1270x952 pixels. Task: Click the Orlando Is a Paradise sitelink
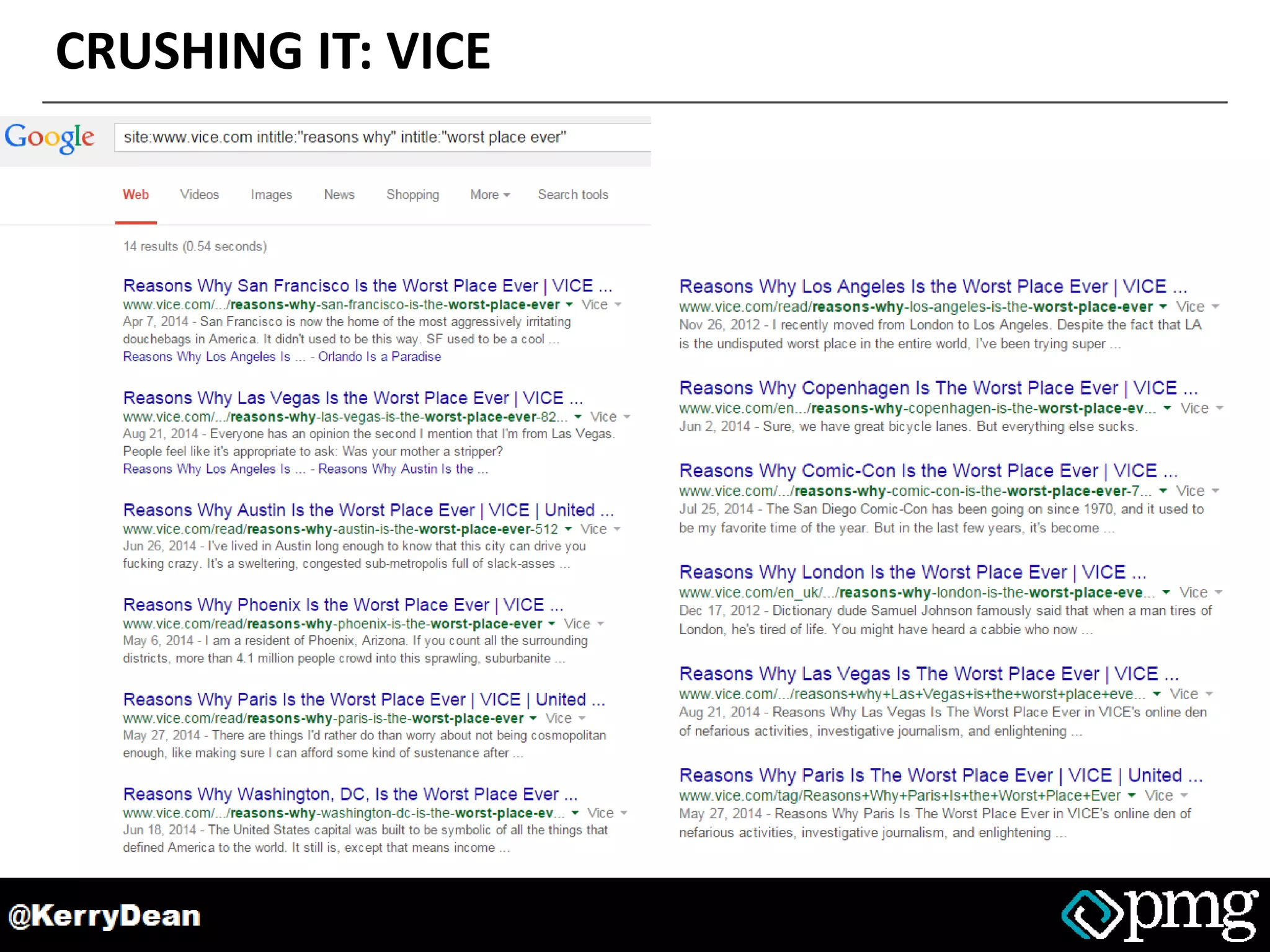pos(380,357)
